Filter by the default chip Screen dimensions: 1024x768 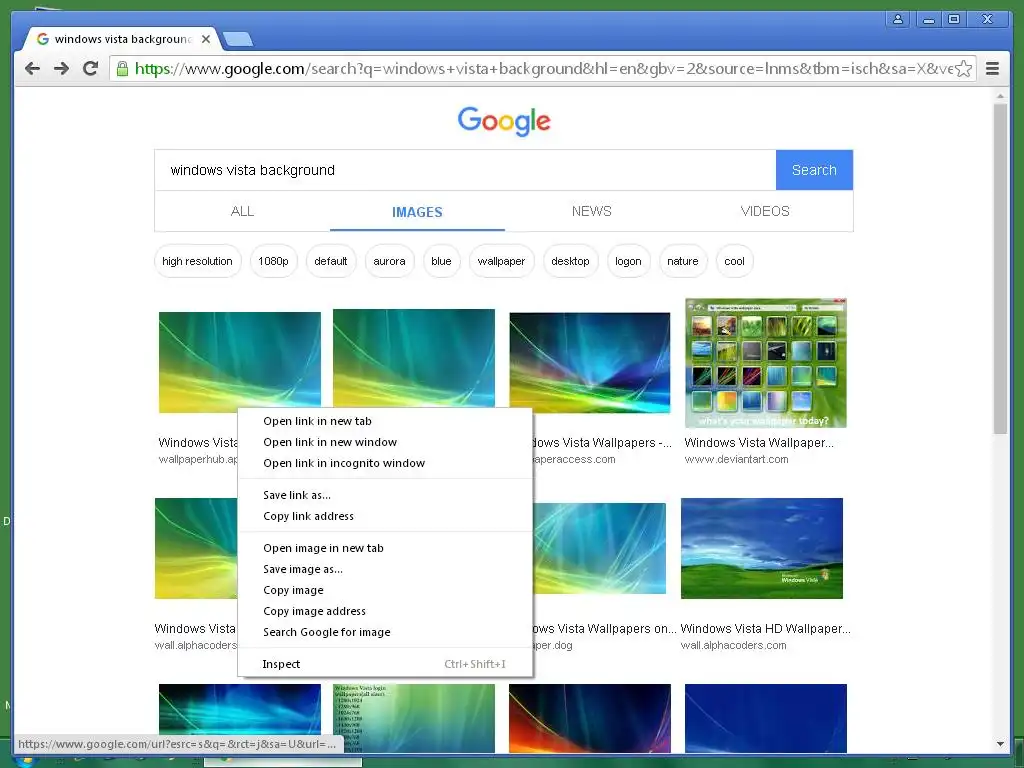[330, 261]
